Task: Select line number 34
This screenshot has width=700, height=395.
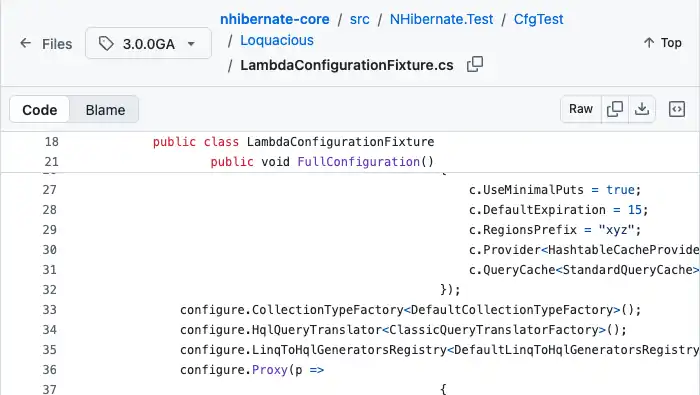Action: click(50, 330)
